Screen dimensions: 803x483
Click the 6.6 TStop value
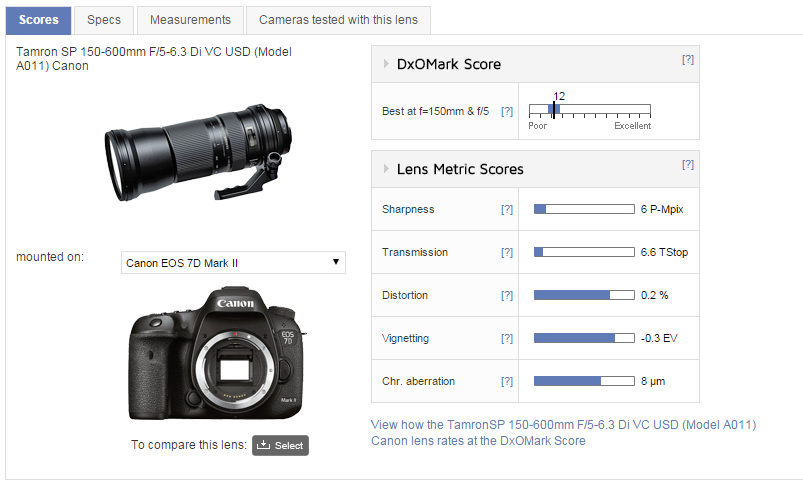pos(664,252)
